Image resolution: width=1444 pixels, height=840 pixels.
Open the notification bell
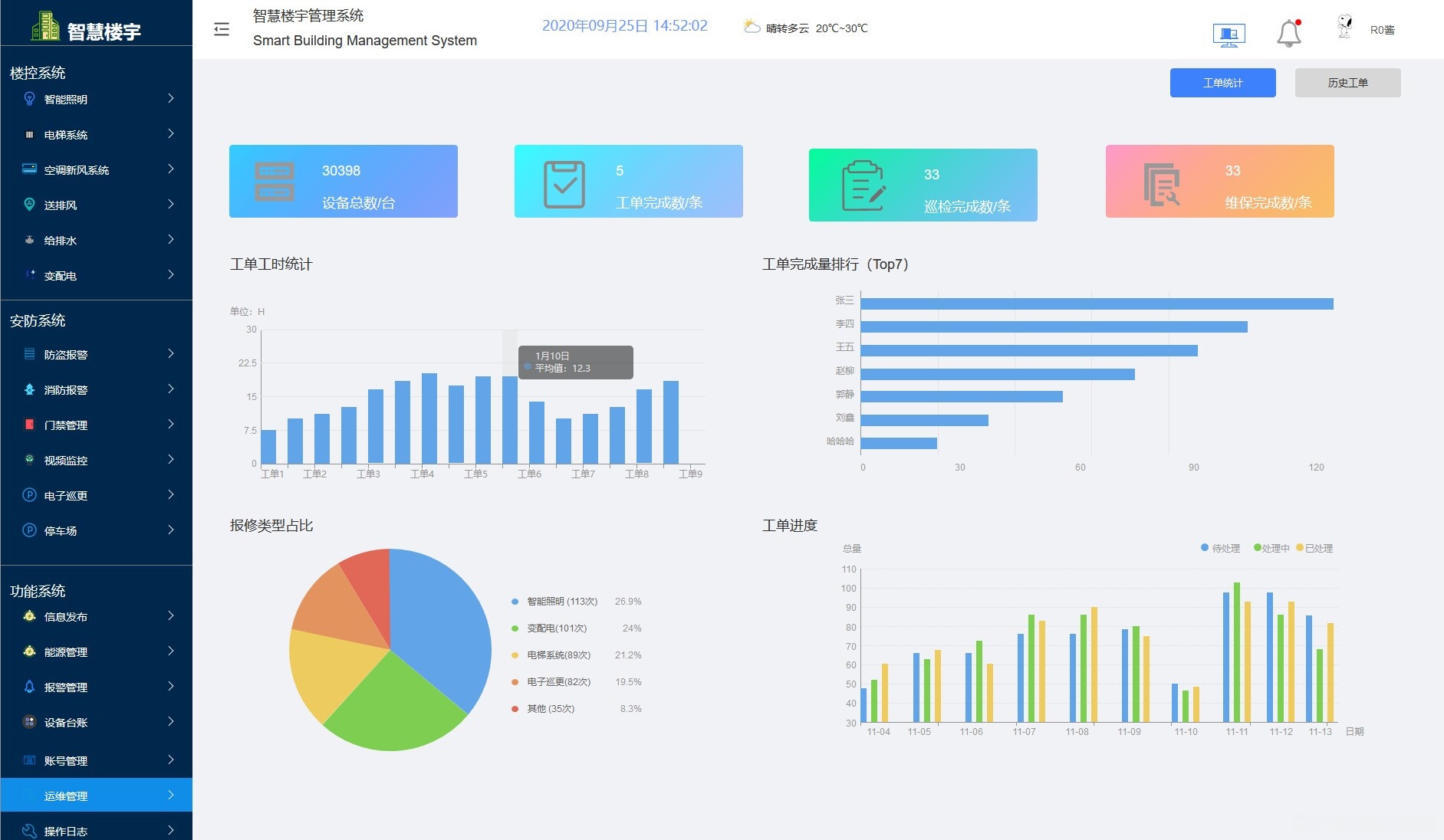pos(1289,33)
